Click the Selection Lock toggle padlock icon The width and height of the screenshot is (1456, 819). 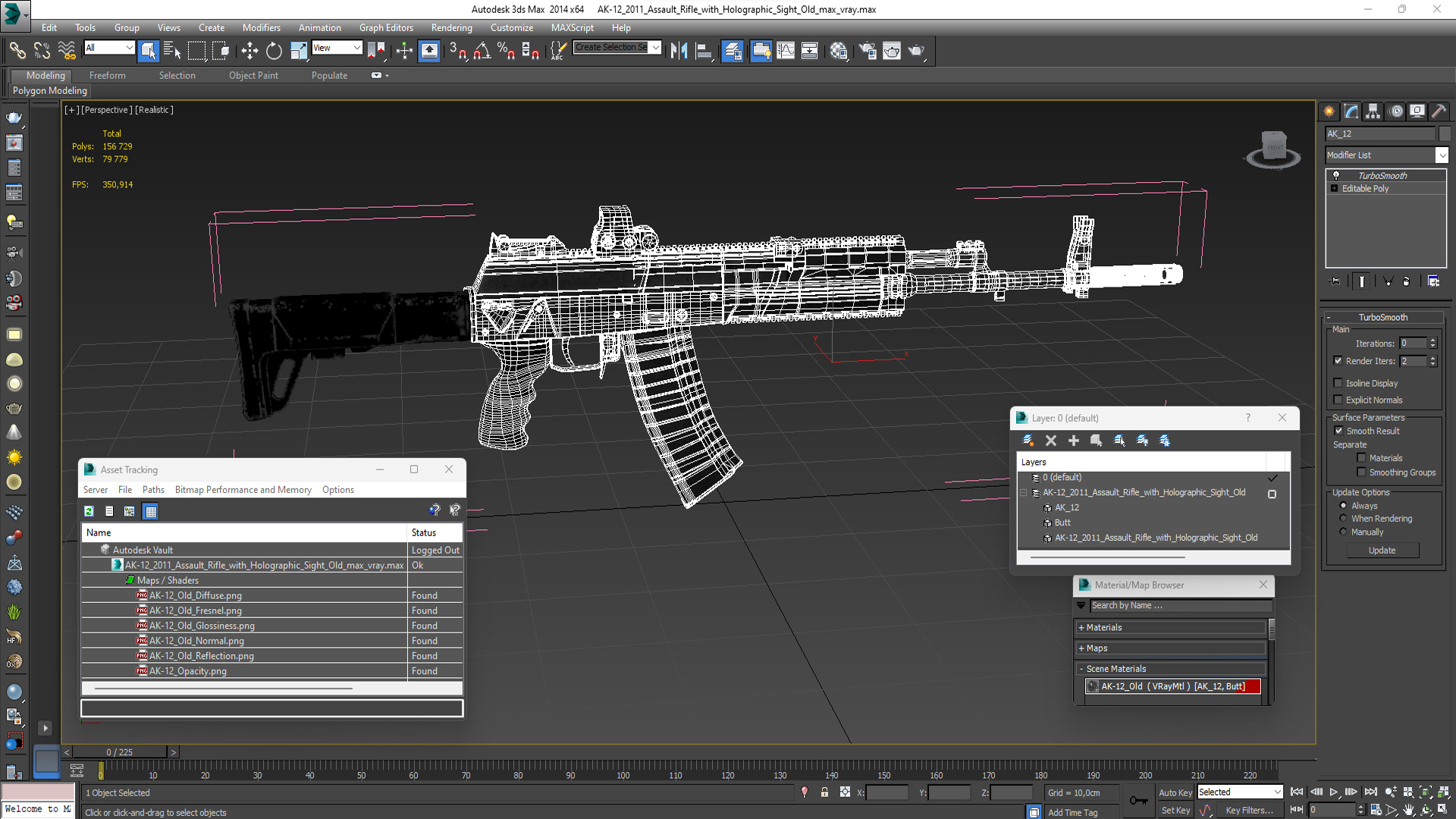coord(824,792)
